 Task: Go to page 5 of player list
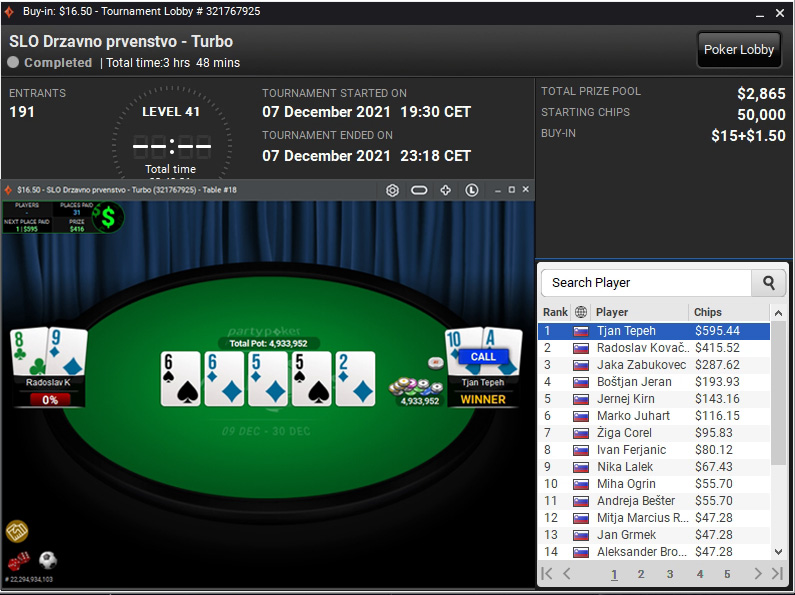(x=727, y=574)
